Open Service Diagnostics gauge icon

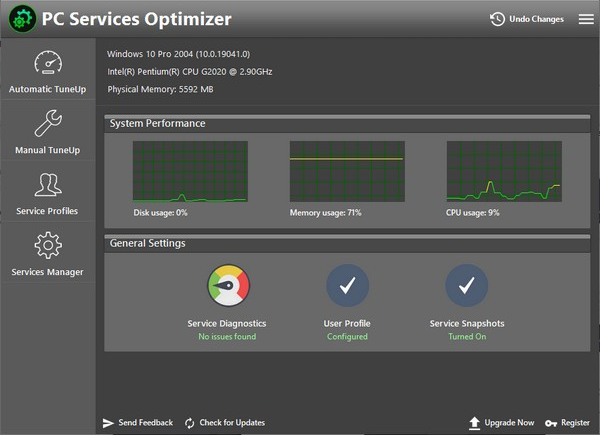[x=228, y=286]
